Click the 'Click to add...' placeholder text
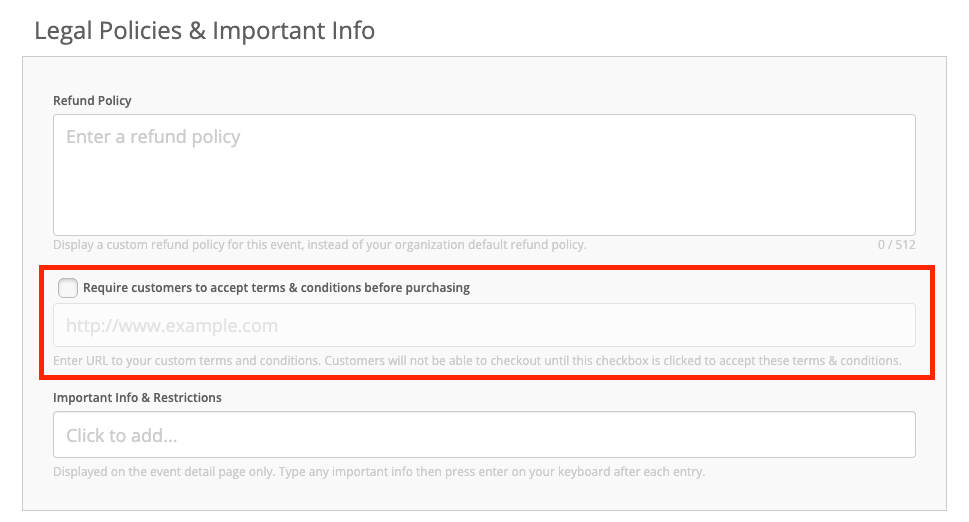The image size is (969, 522). click(x=122, y=436)
